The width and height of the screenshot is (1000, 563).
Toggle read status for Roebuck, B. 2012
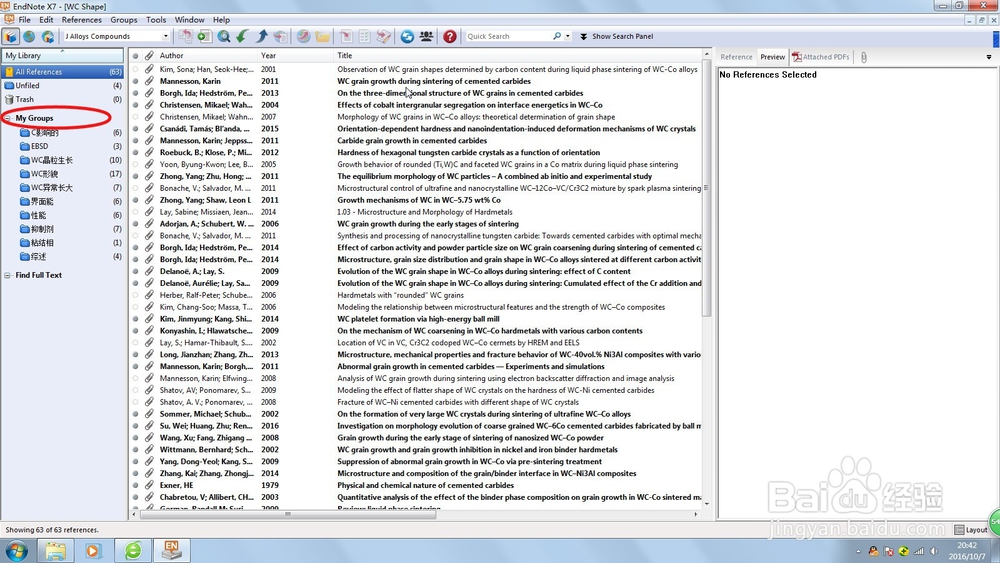click(x=135, y=152)
